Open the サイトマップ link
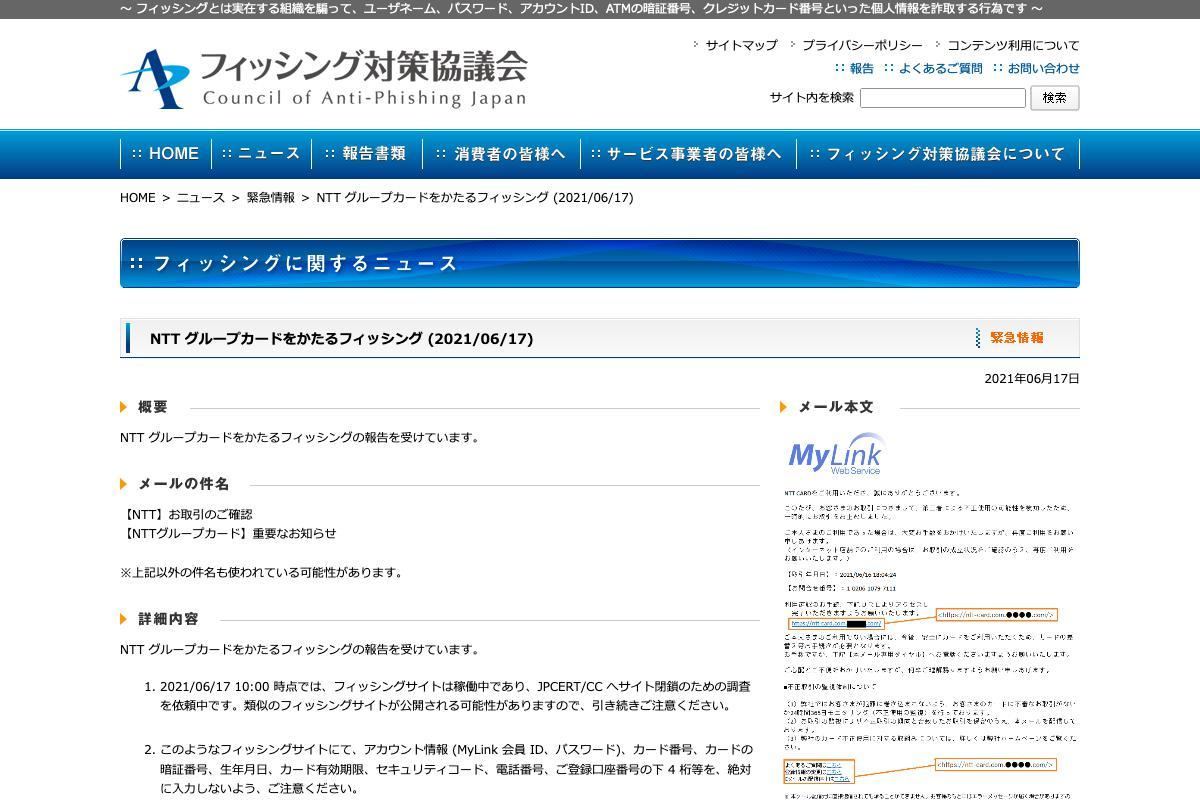 pos(741,45)
